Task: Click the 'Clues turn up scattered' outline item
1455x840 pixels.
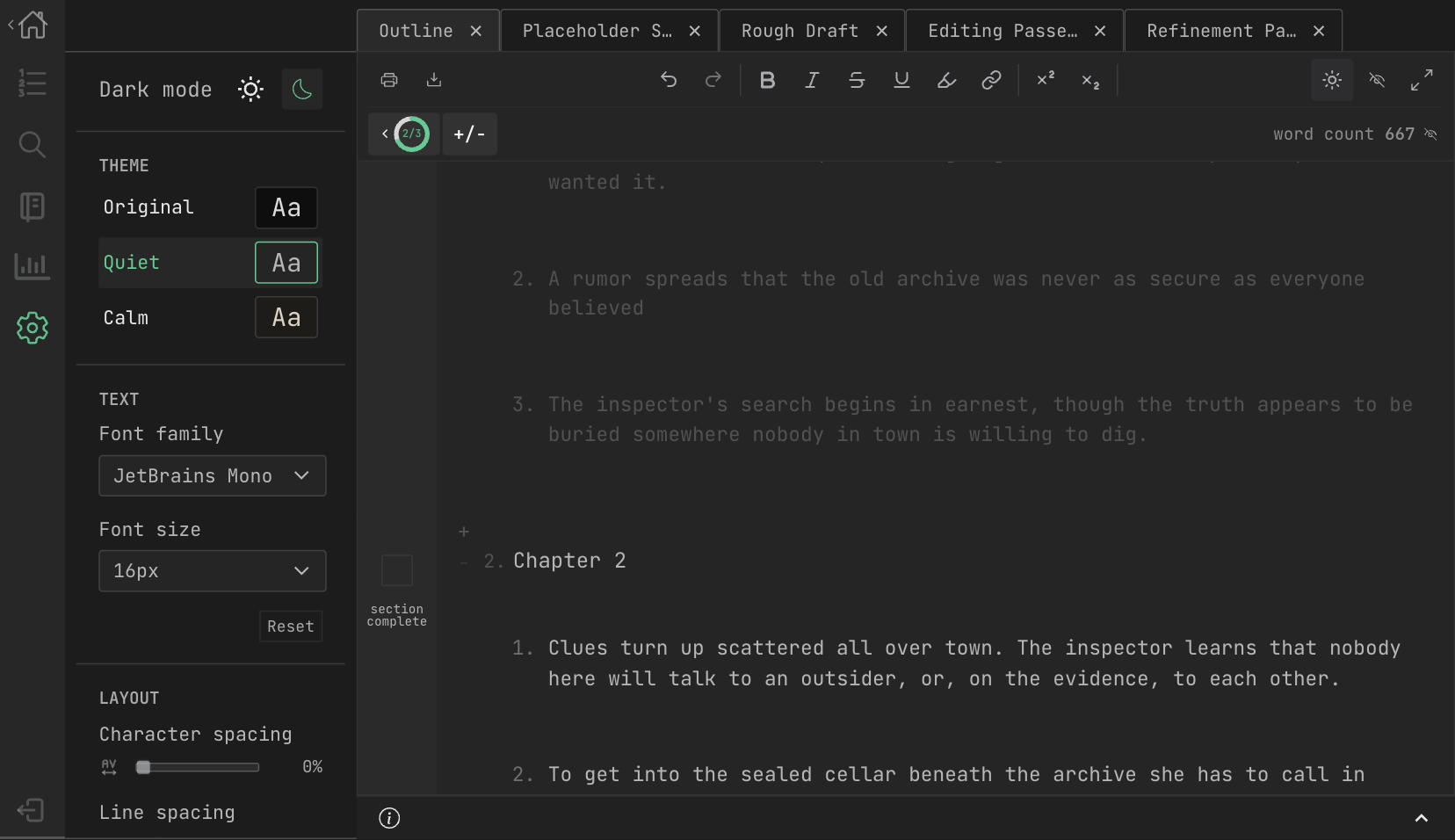Action: (x=974, y=663)
